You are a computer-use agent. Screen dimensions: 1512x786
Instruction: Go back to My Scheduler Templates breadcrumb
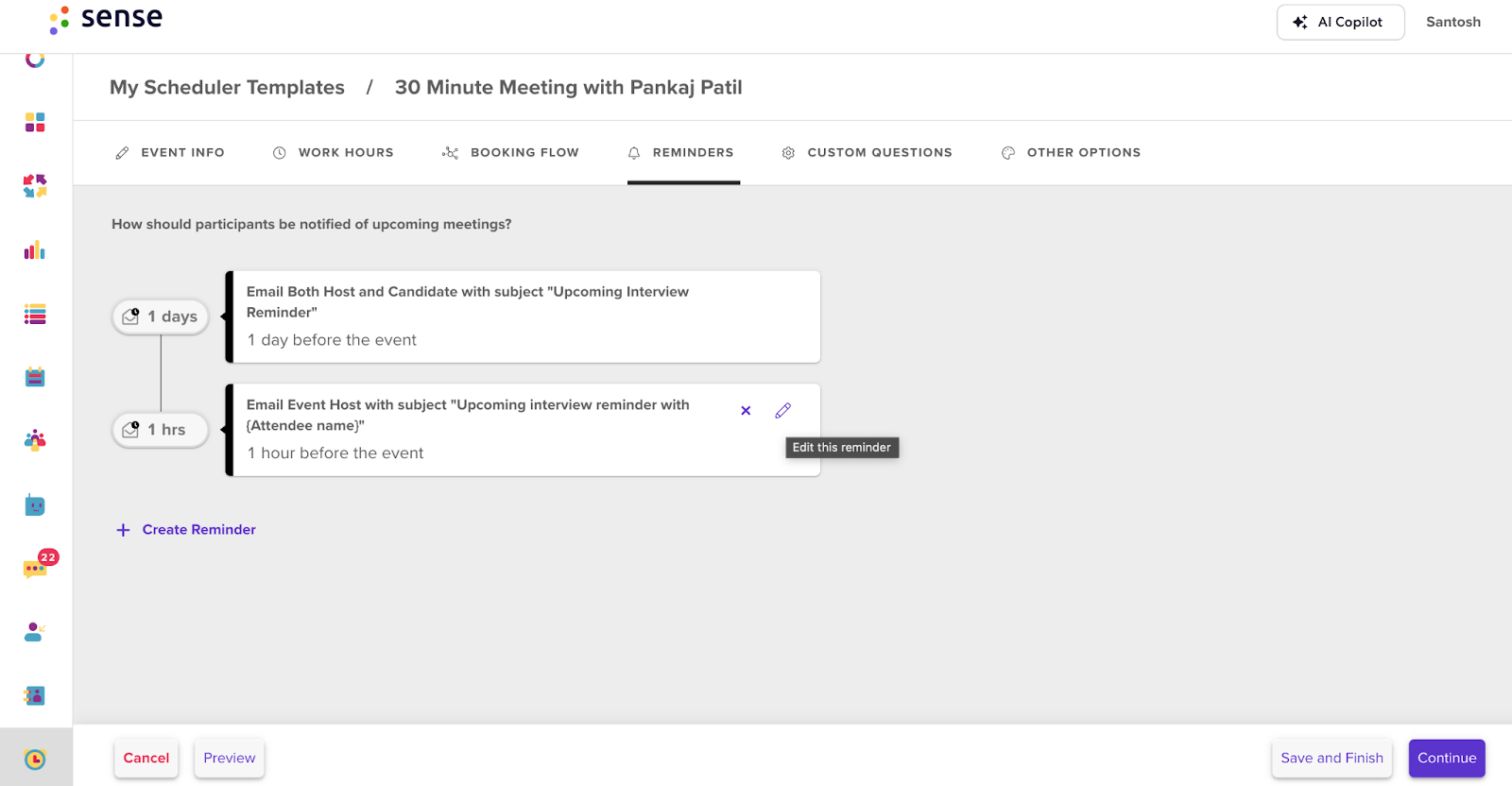click(x=227, y=88)
